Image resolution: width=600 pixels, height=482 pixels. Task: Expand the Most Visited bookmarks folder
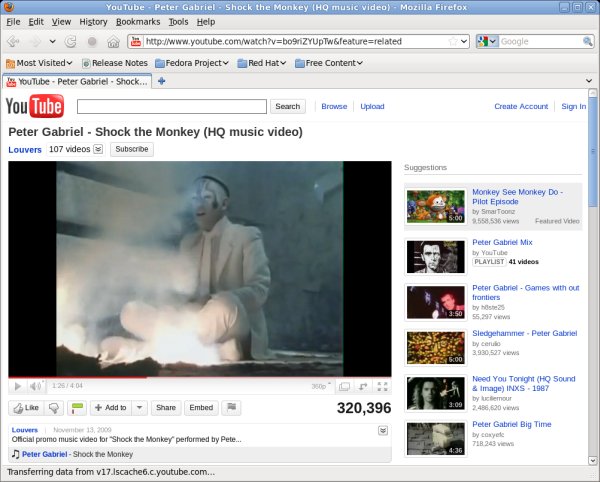39,63
